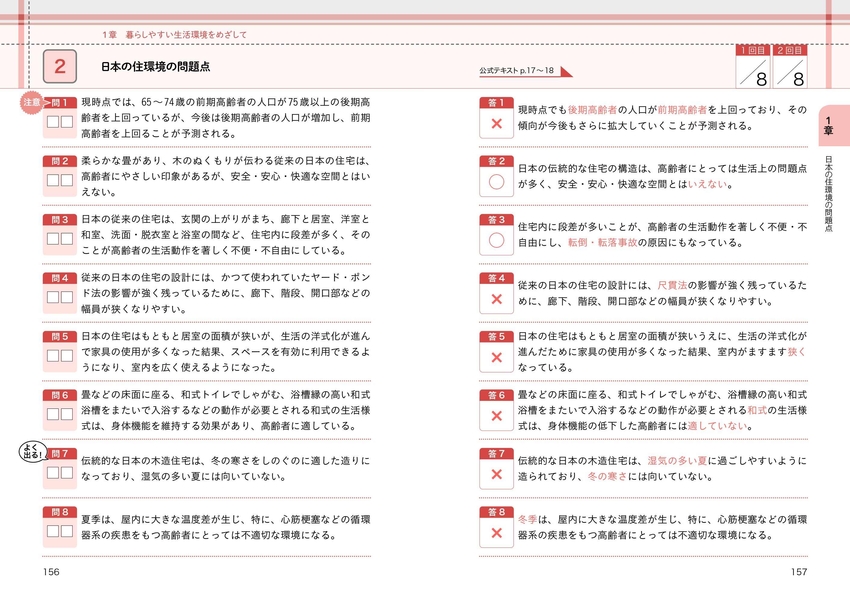Click the red triangle after 公式テキスト p.17～18

pos(565,72)
